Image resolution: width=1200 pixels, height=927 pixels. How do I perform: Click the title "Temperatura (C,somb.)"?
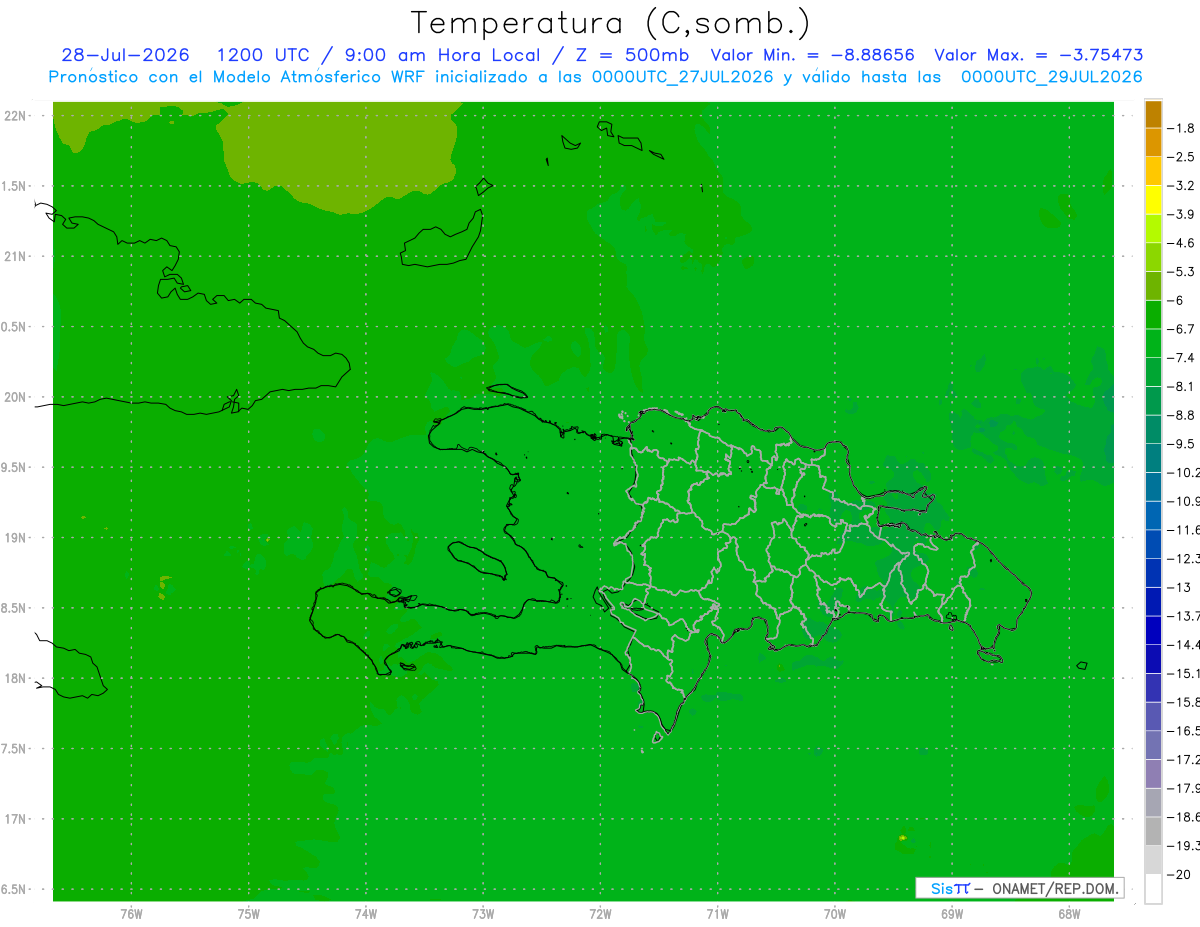(x=611, y=23)
